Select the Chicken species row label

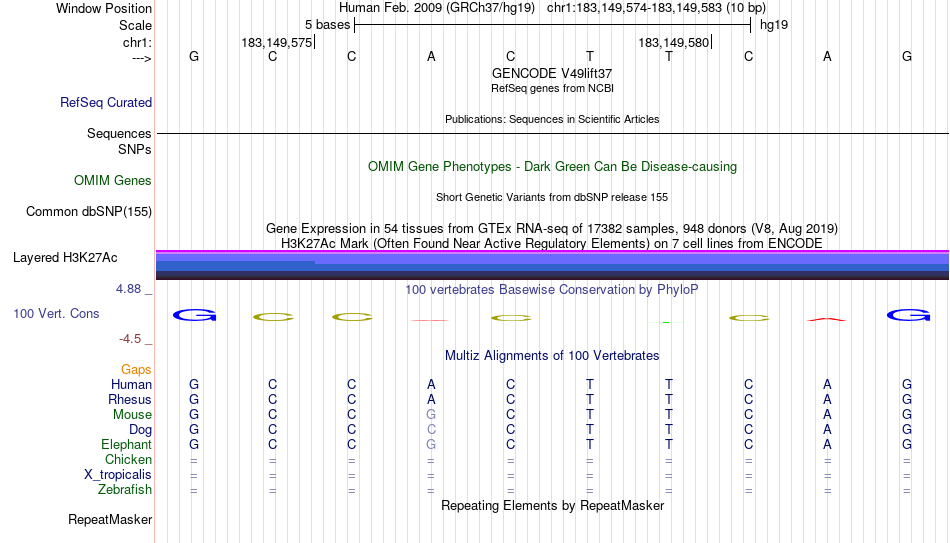pos(128,459)
